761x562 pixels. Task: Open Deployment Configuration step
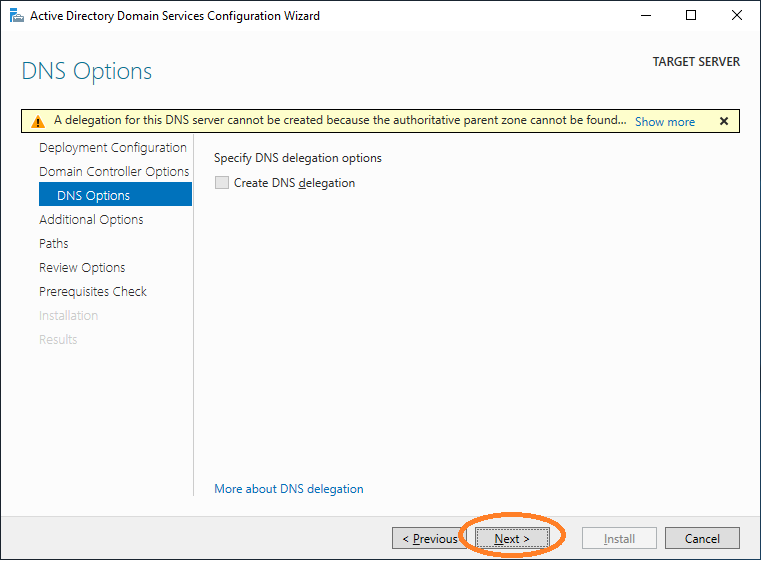[113, 148]
